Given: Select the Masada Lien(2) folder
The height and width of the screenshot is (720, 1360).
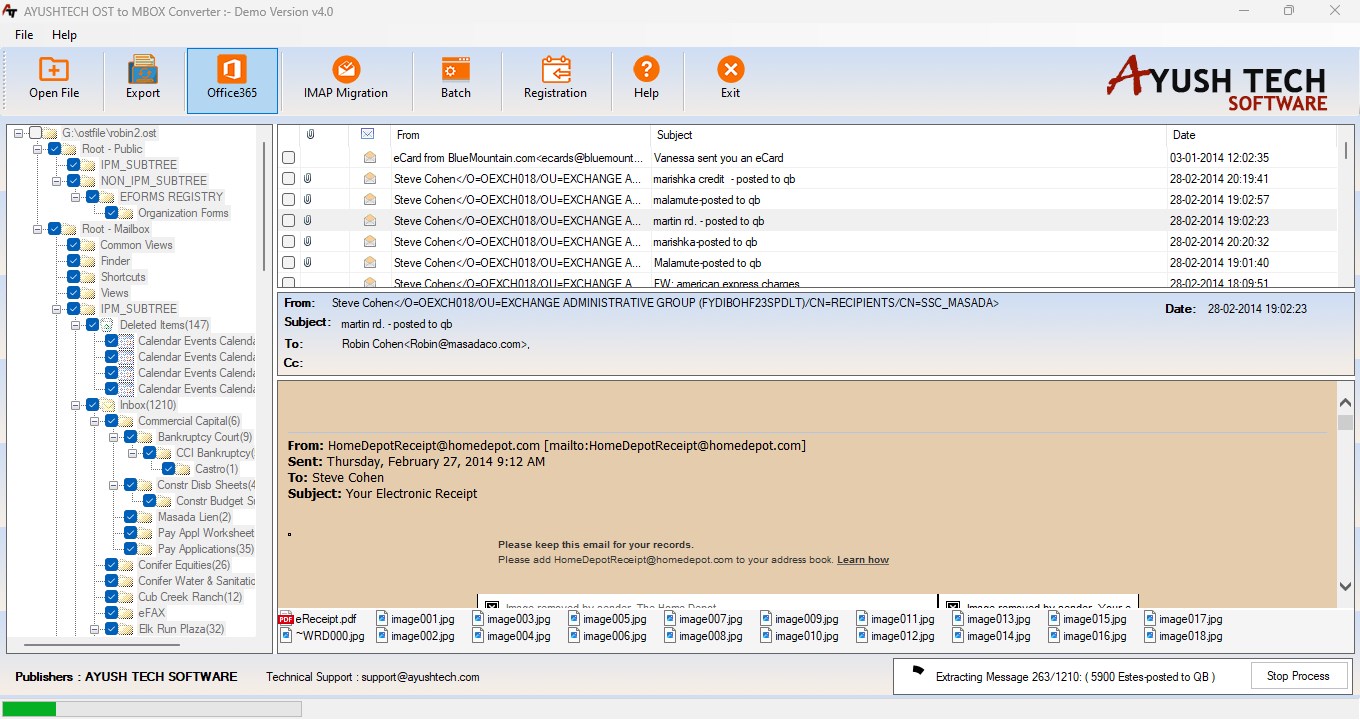Looking at the screenshot, I should [x=194, y=517].
